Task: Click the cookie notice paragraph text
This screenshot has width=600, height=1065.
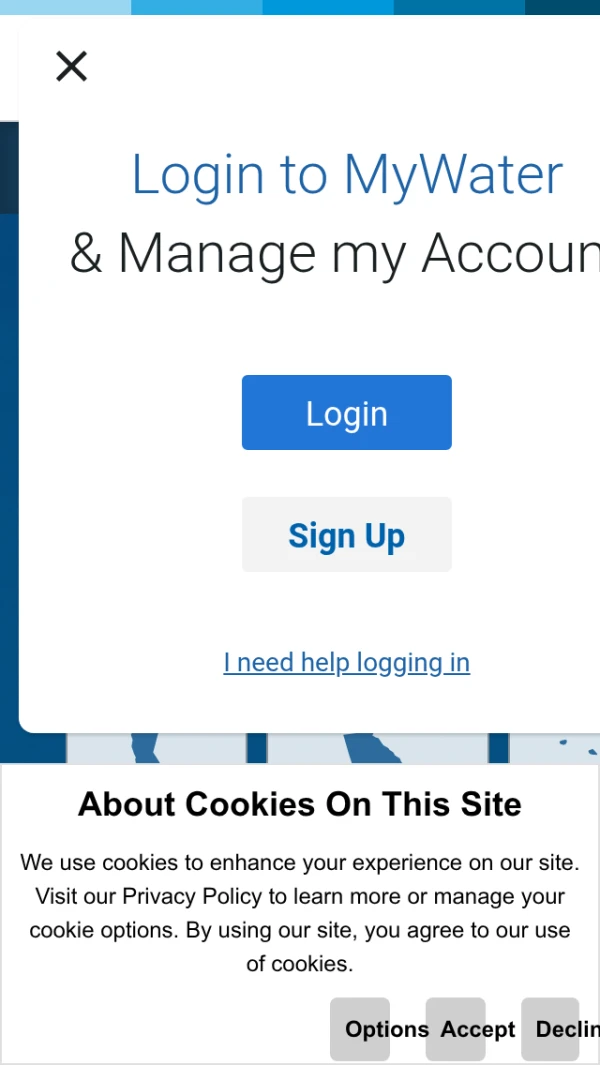Action: coord(300,913)
